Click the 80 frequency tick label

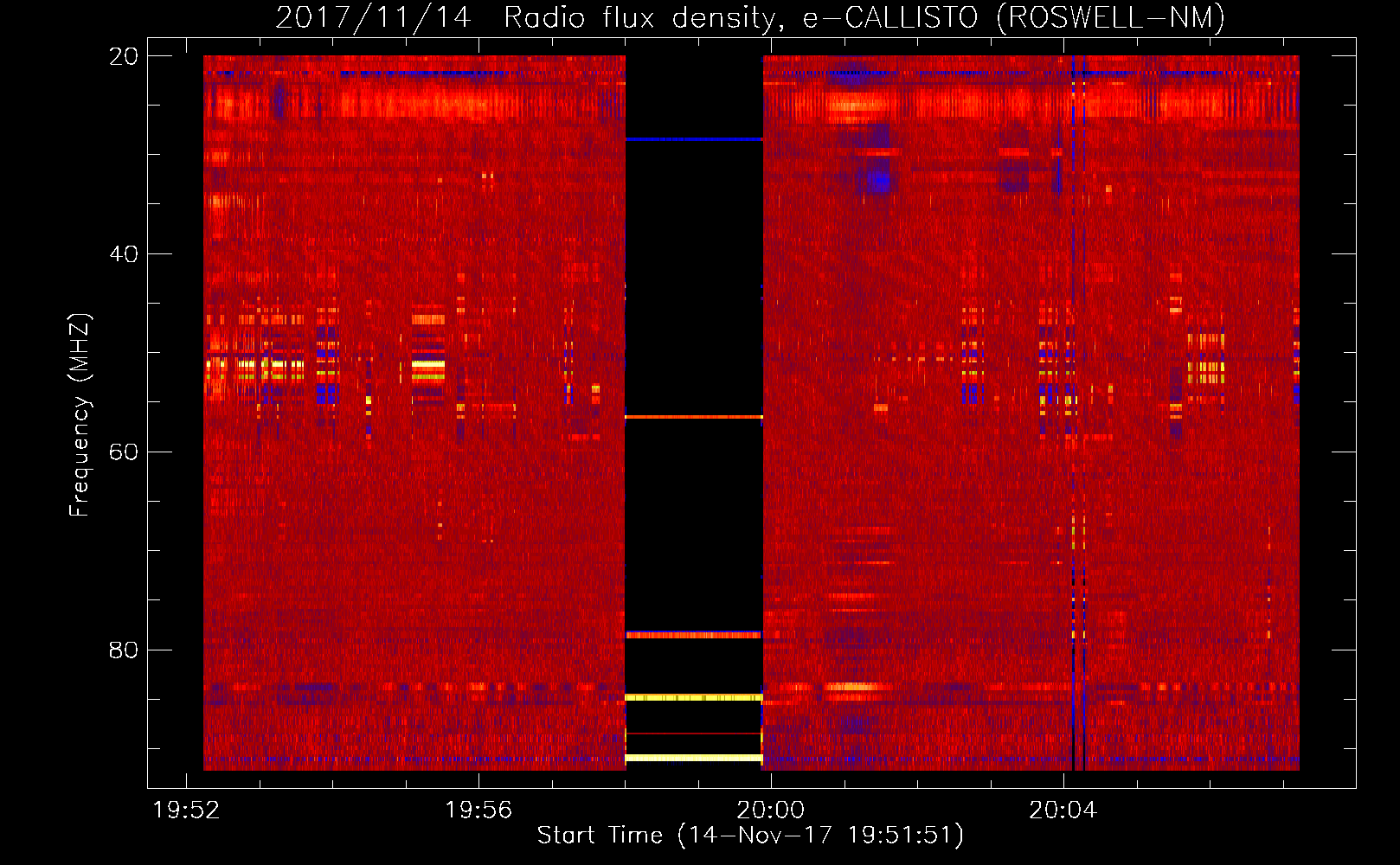[x=124, y=650]
